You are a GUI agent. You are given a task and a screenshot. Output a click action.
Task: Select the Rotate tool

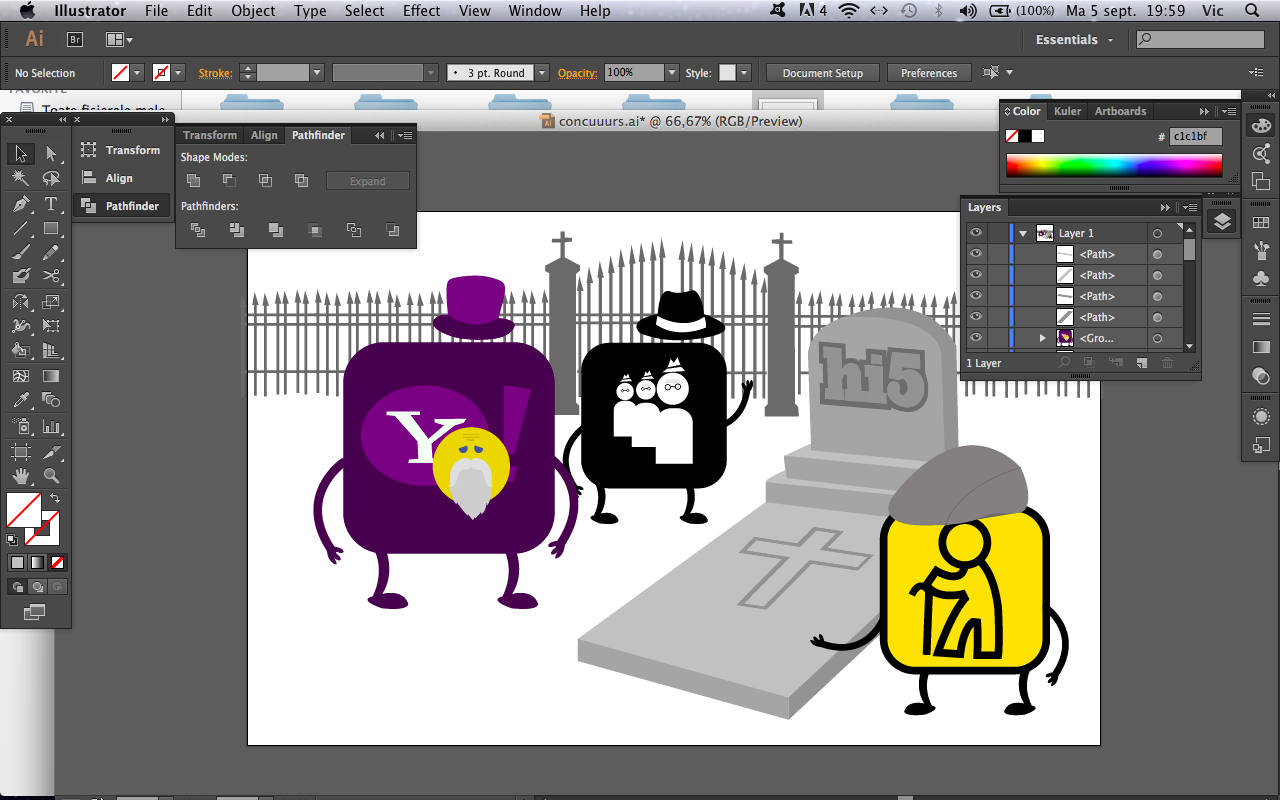tap(20, 301)
